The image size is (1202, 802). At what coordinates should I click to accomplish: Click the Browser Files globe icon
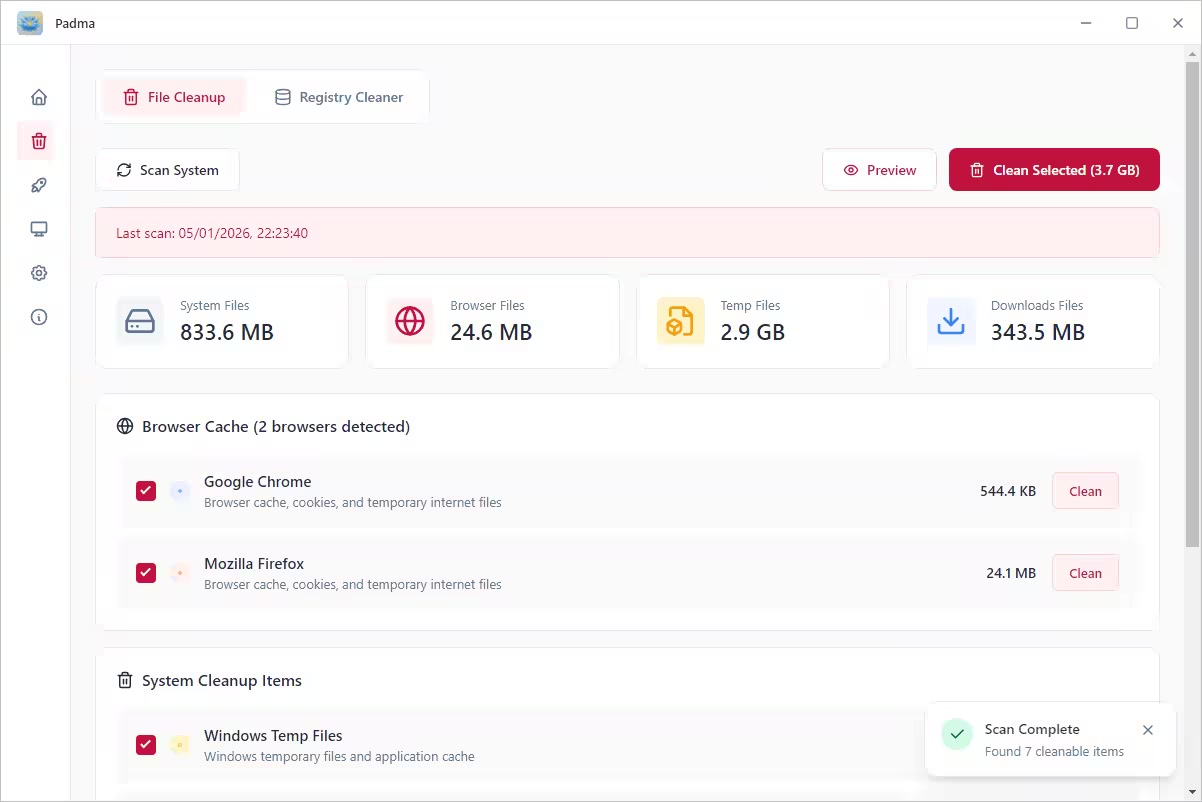tap(410, 321)
